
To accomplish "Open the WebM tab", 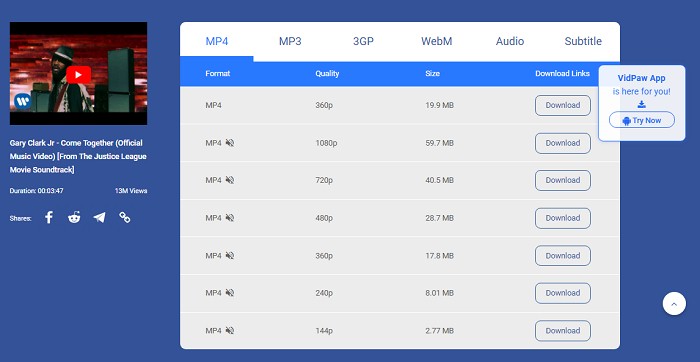I will coord(437,42).
